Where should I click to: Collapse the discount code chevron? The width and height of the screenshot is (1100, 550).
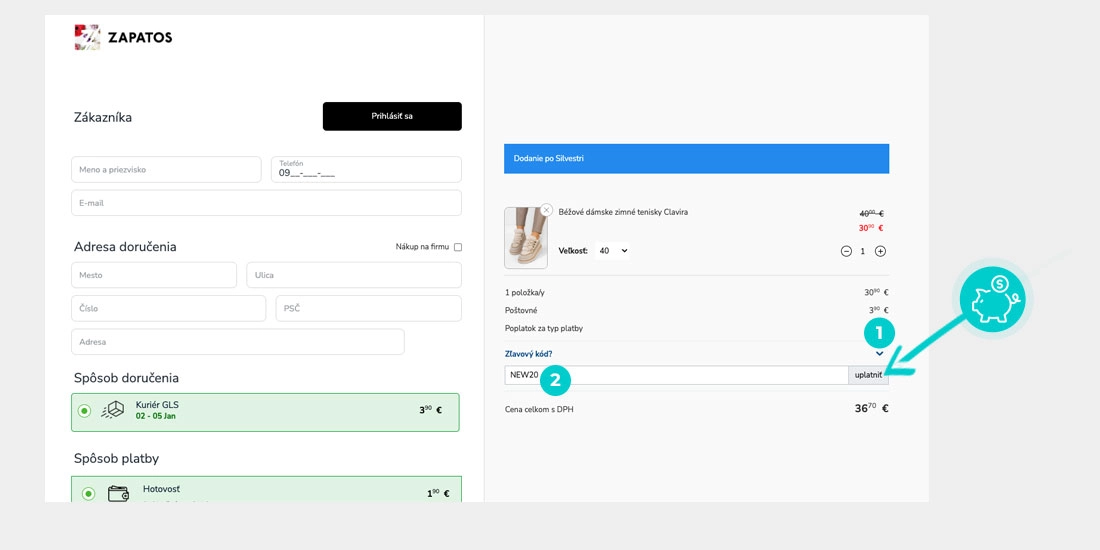pyautogui.click(x=880, y=354)
